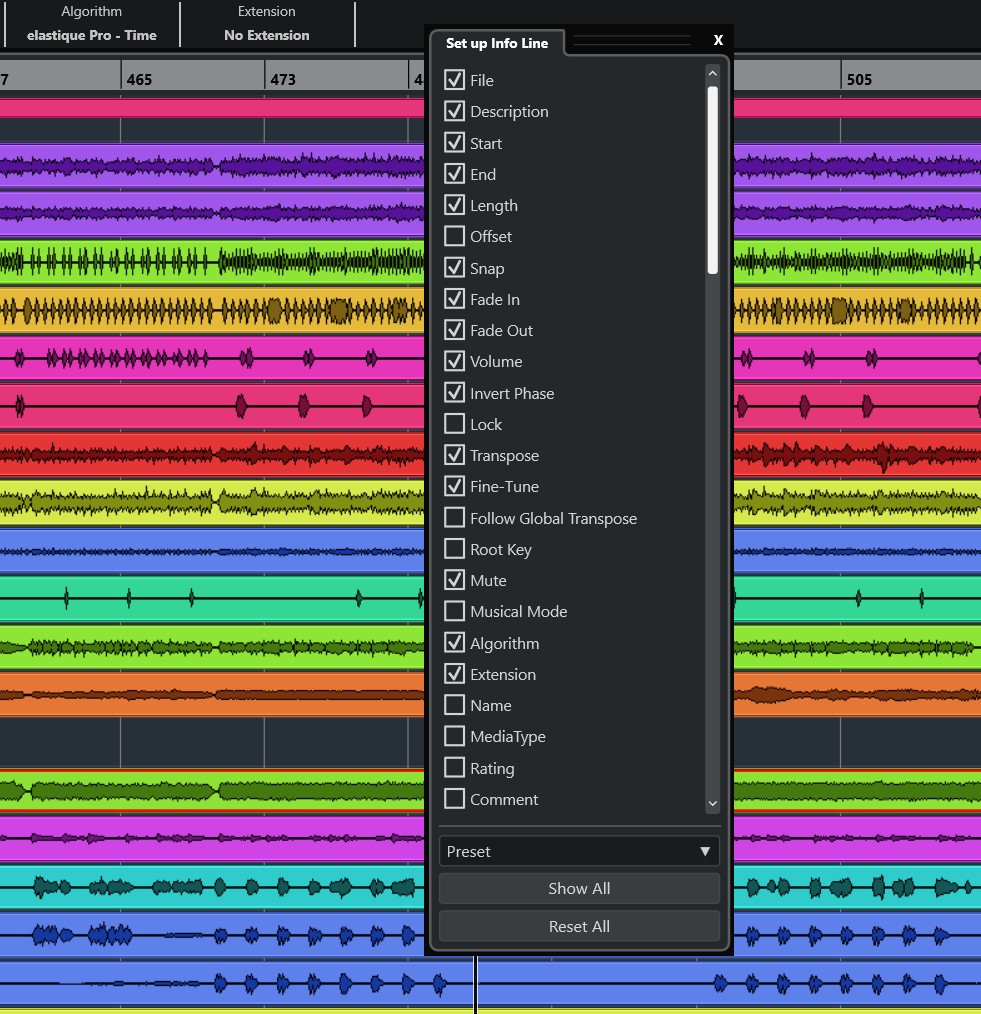Disable the Invert Phase option
Viewport: 981px width, 1014px height.
coord(454,393)
